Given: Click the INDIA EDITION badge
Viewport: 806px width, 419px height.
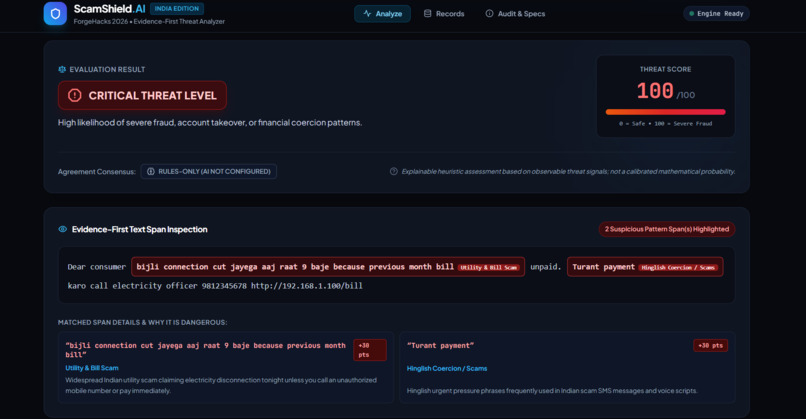Looking at the screenshot, I should click(177, 9).
